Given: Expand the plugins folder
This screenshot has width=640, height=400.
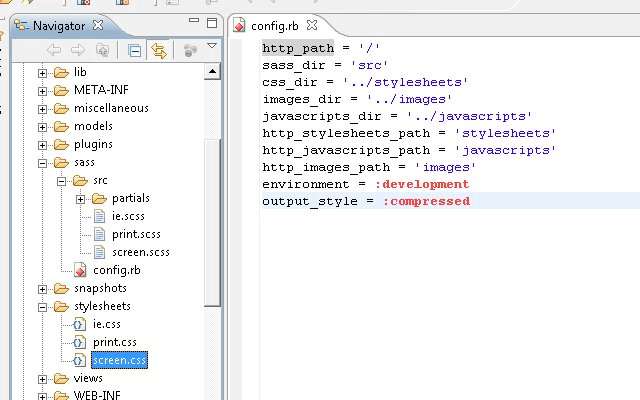Looking at the screenshot, I should tap(42, 145).
